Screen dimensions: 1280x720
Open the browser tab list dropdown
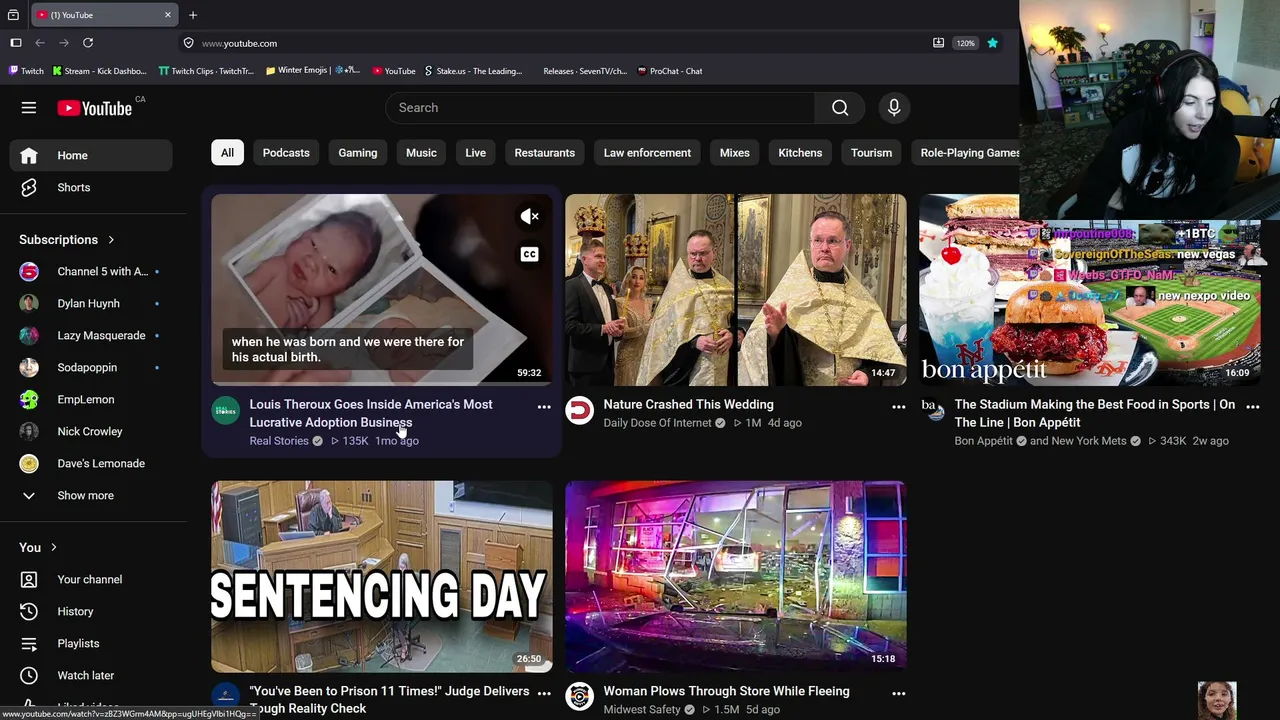(x=13, y=15)
